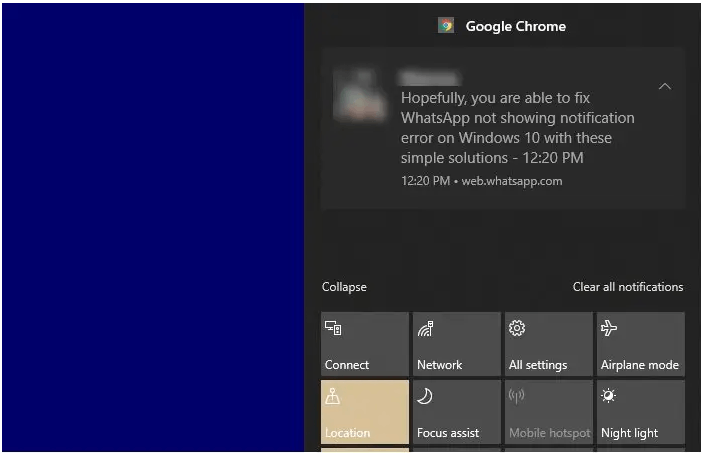Toggle the Mobile hotspot tile

pyautogui.click(x=549, y=412)
